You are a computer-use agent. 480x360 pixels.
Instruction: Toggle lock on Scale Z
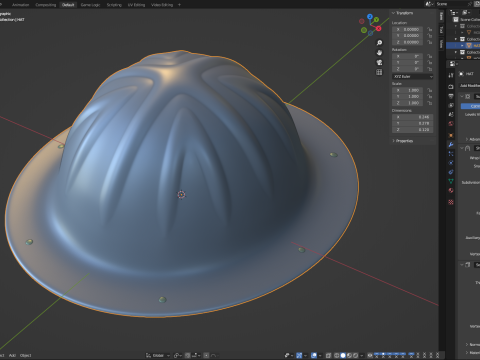click(x=430, y=103)
